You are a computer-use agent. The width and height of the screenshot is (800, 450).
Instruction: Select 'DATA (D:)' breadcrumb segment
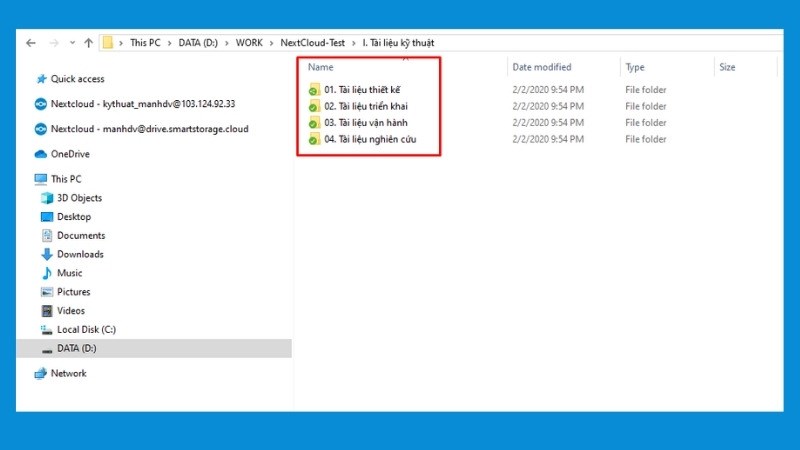[x=198, y=43]
